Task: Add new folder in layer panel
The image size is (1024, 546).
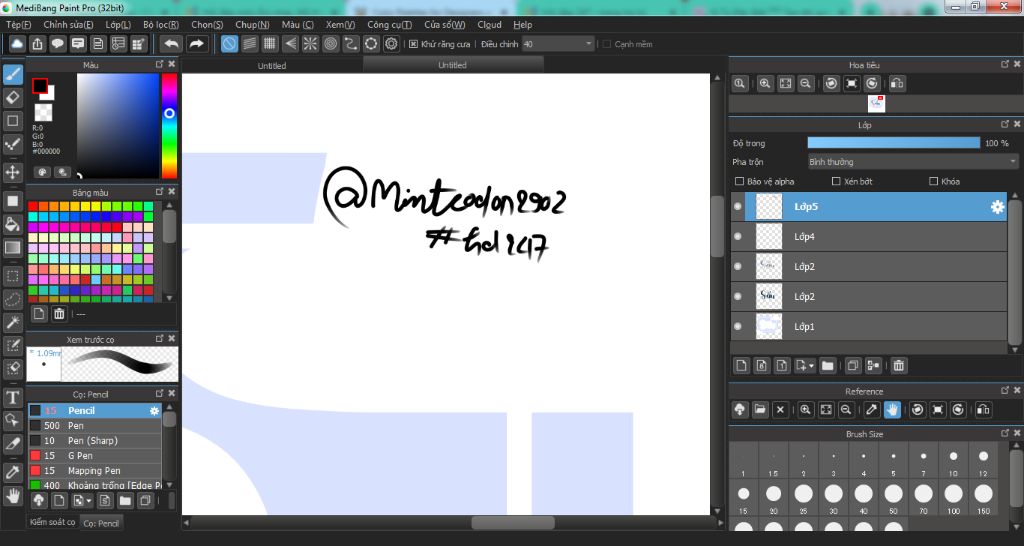Action: pos(827,366)
